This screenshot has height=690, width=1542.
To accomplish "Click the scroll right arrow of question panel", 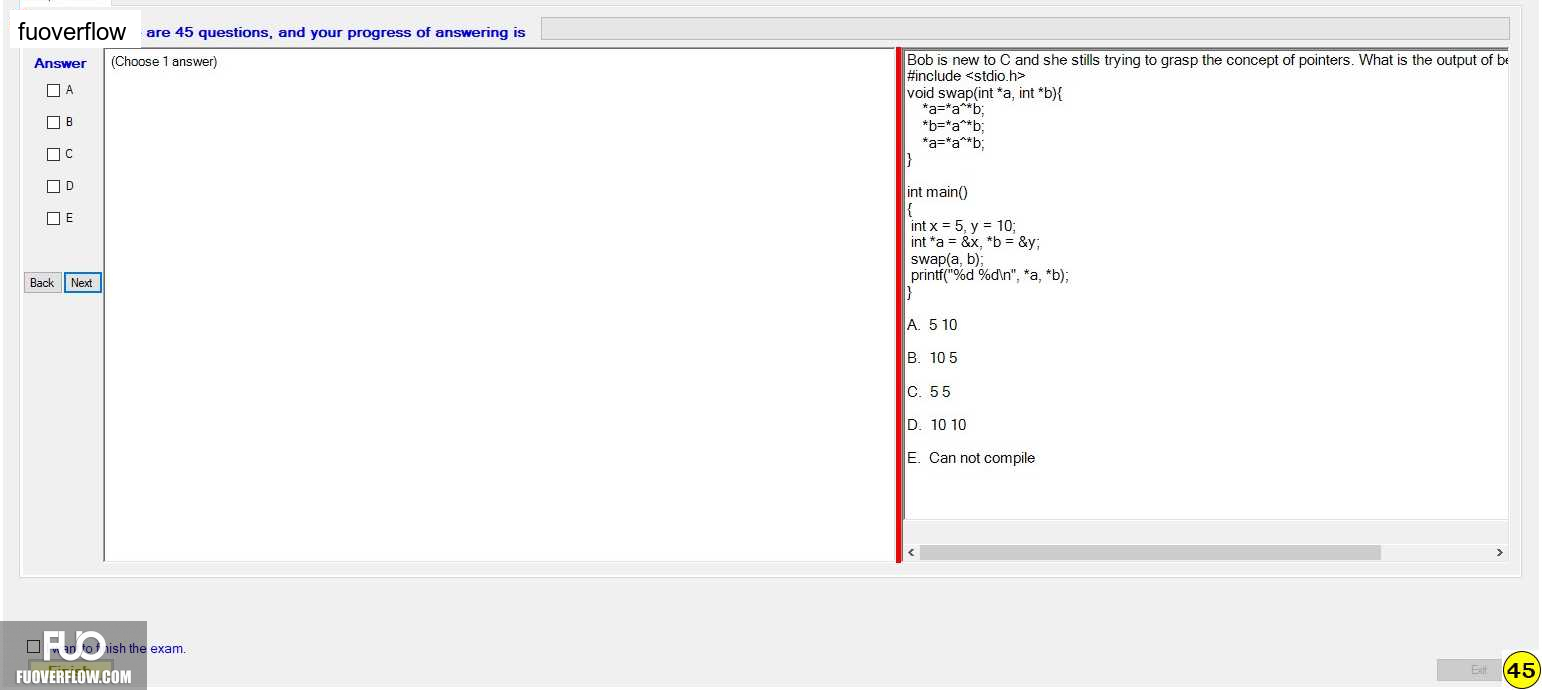I will pyautogui.click(x=1499, y=552).
